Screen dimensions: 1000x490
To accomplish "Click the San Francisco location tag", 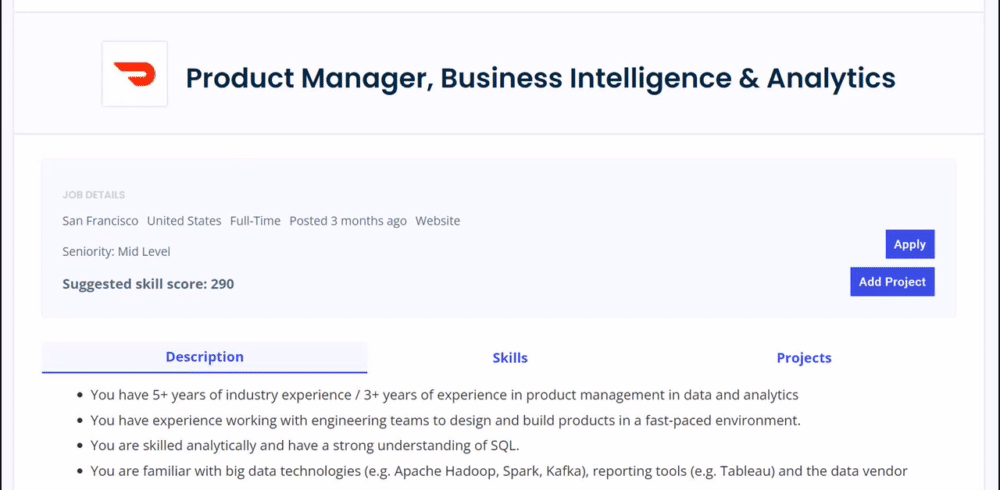I will tap(100, 221).
